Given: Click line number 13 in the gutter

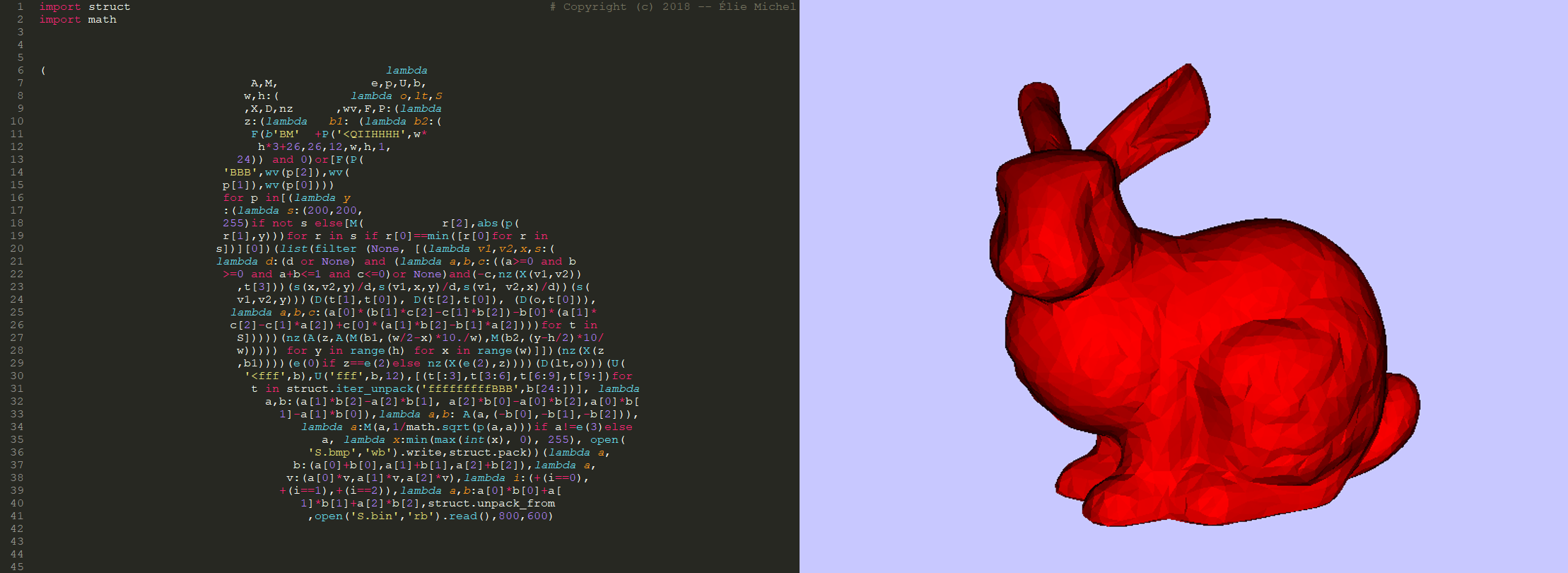Looking at the screenshot, I should tap(17, 160).
